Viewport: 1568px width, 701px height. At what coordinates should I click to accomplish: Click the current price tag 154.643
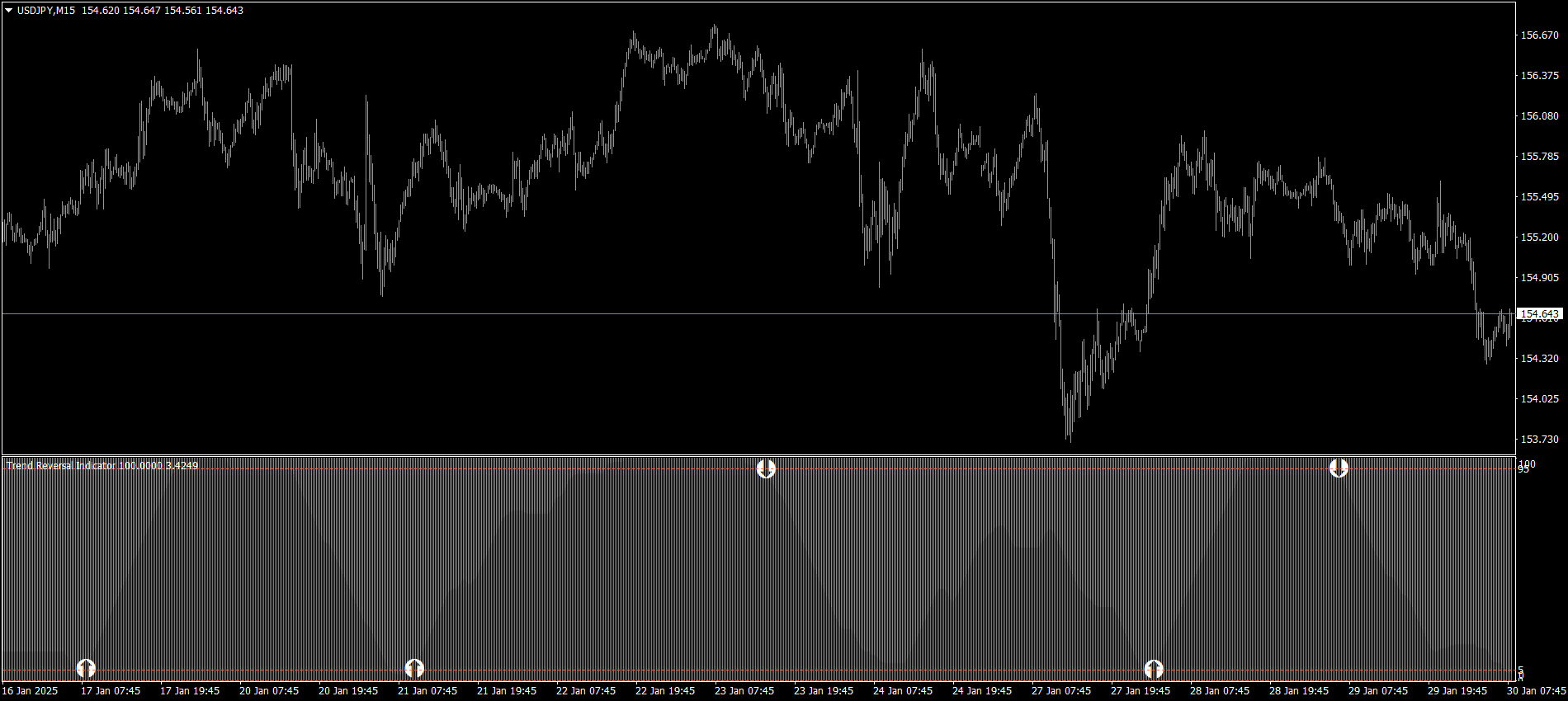pyautogui.click(x=1539, y=314)
